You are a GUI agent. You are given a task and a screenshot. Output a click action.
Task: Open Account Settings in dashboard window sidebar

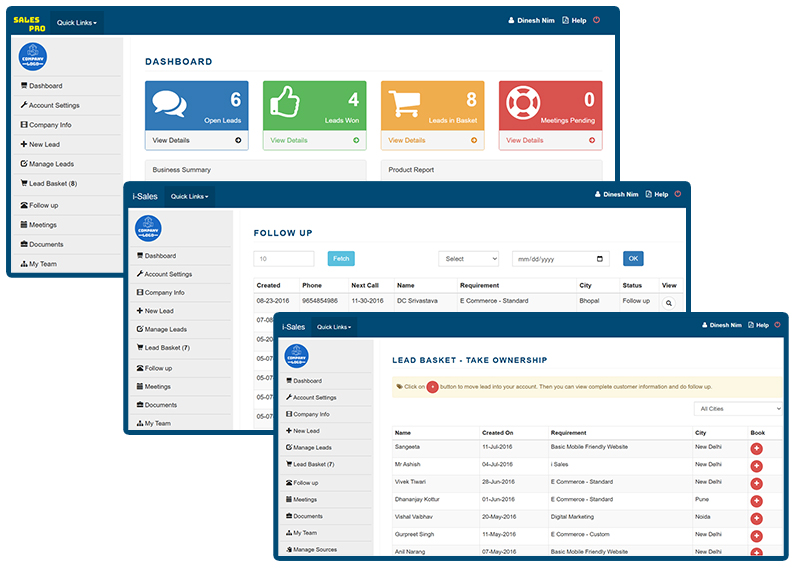(x=49, y=105)
